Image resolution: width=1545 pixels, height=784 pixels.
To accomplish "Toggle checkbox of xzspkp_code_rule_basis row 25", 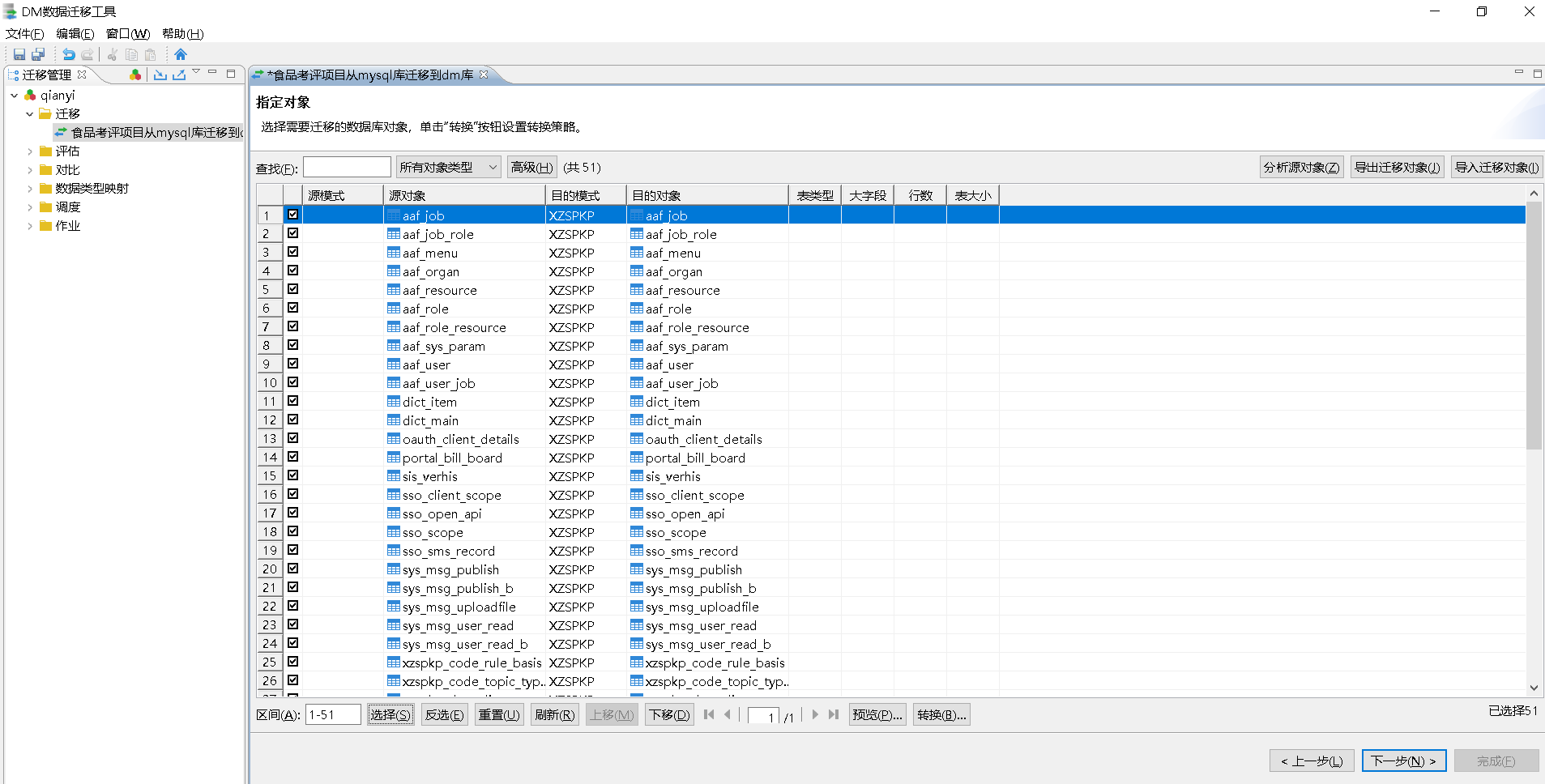I will click(x=292, y=662).
